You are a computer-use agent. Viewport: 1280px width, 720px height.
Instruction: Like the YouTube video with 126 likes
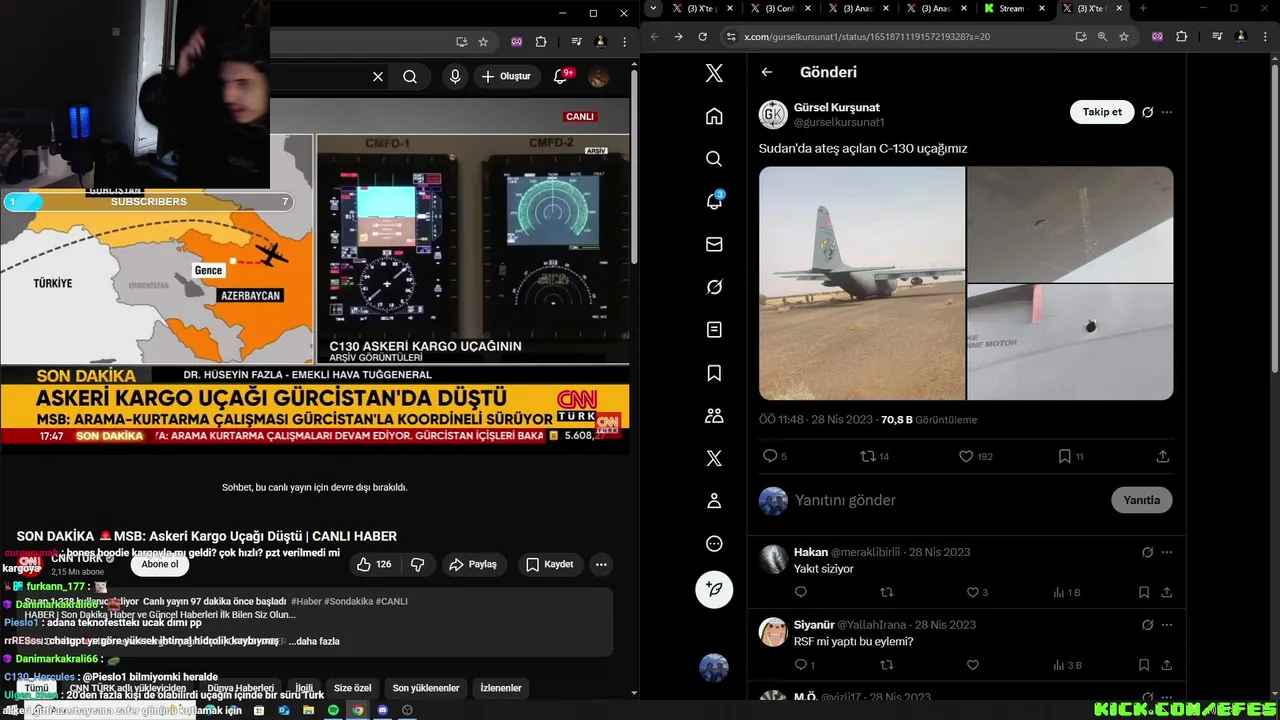coord(373,564)
